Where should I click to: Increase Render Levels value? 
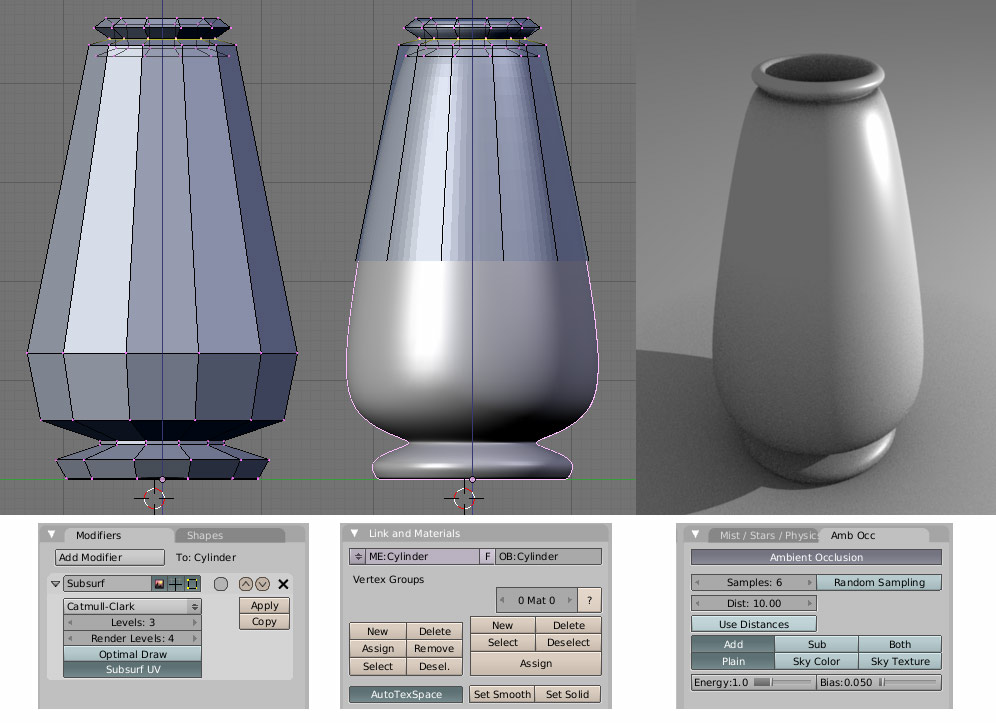coord(195,639)
